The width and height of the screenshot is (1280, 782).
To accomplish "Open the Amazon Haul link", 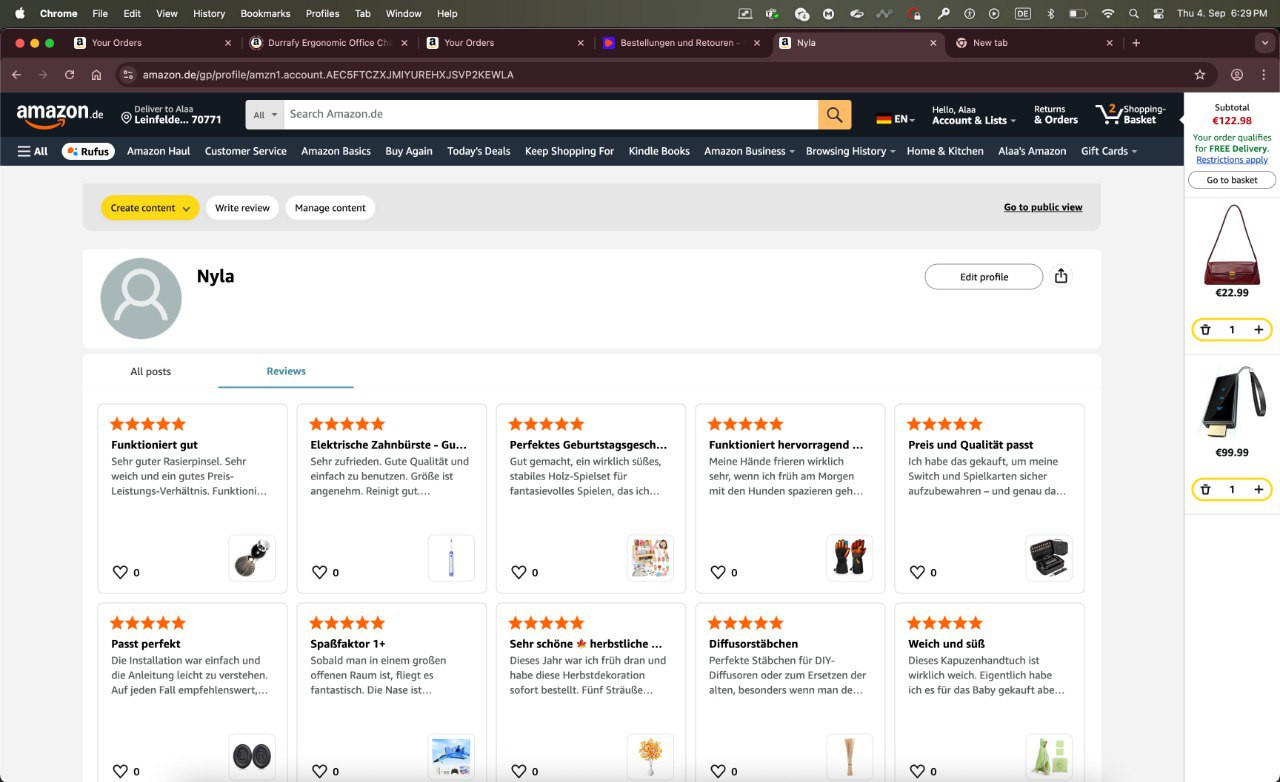I will pyautogui.click(x=158, y=151).
